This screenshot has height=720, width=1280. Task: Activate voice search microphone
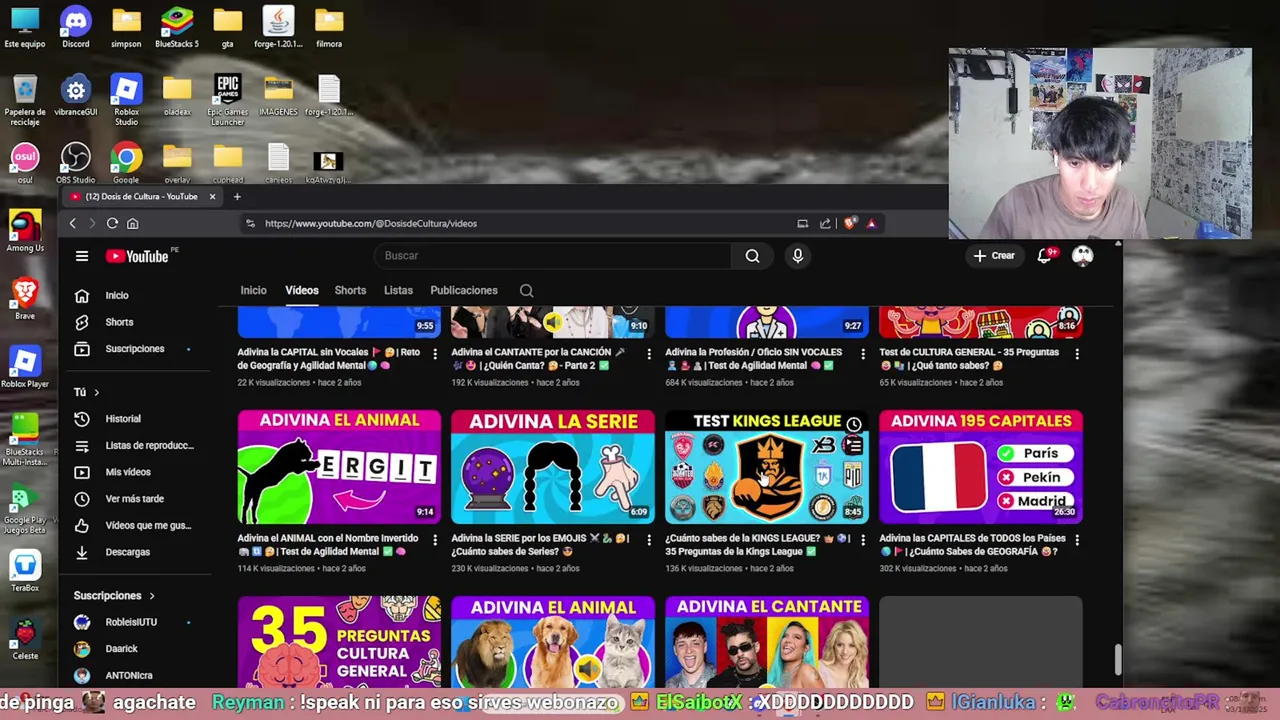[797, 256]
